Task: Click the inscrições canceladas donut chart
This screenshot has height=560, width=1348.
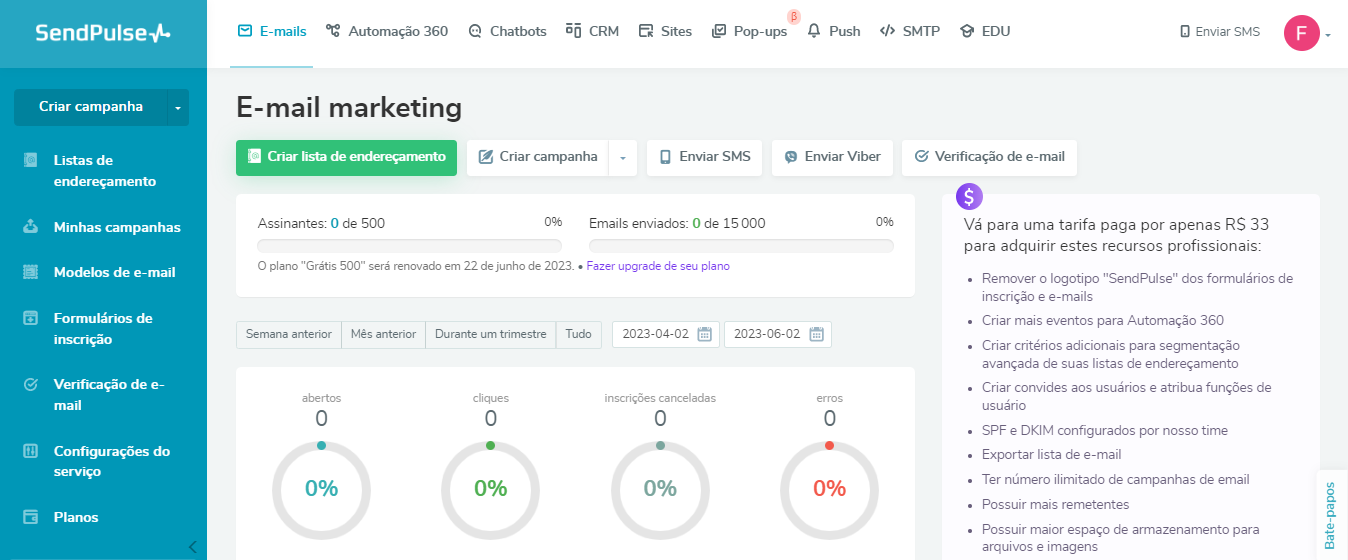Action: (660, 489)
